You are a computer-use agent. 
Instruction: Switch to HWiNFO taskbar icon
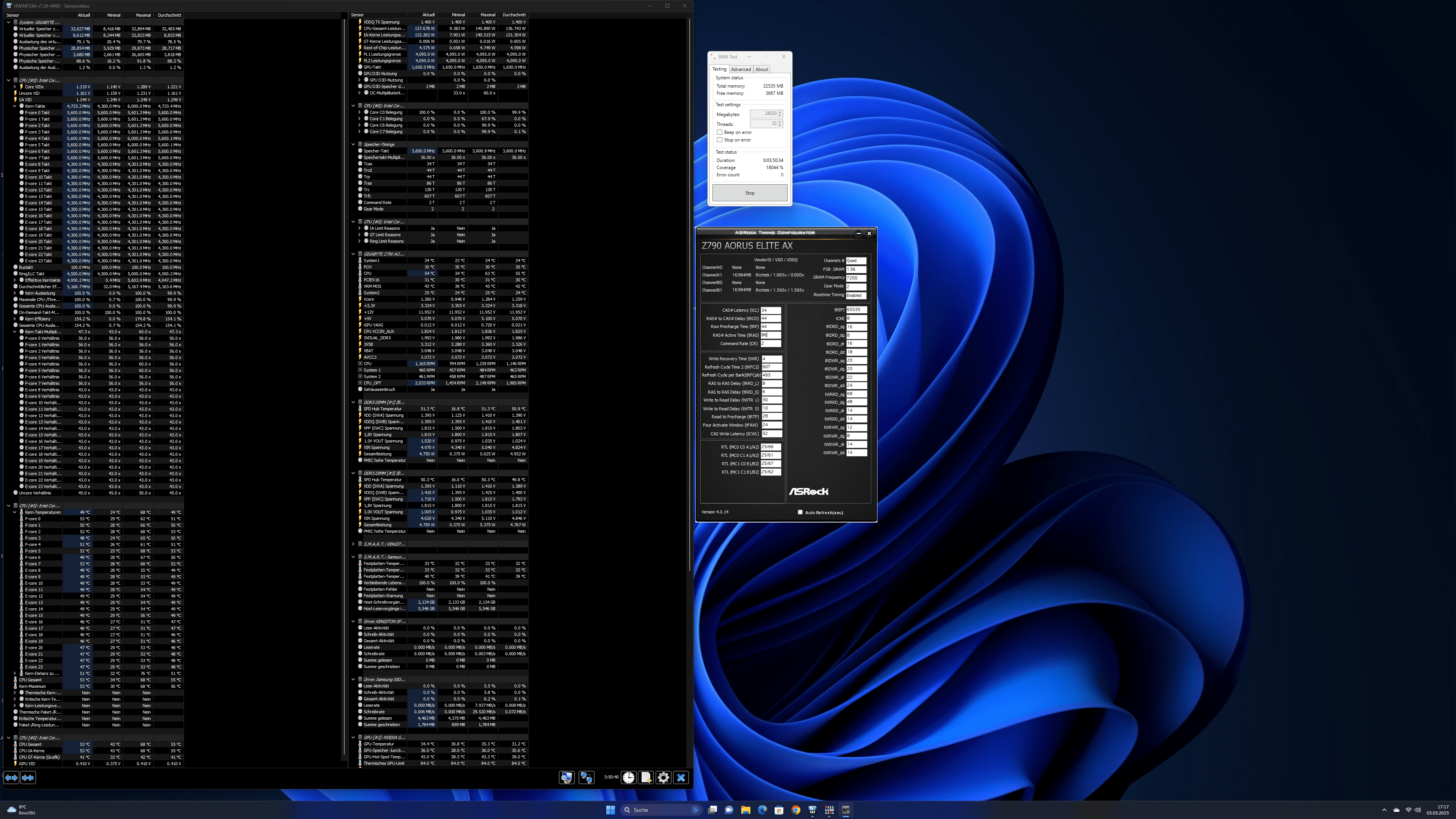pyautogui.click(x=812, y=810)
